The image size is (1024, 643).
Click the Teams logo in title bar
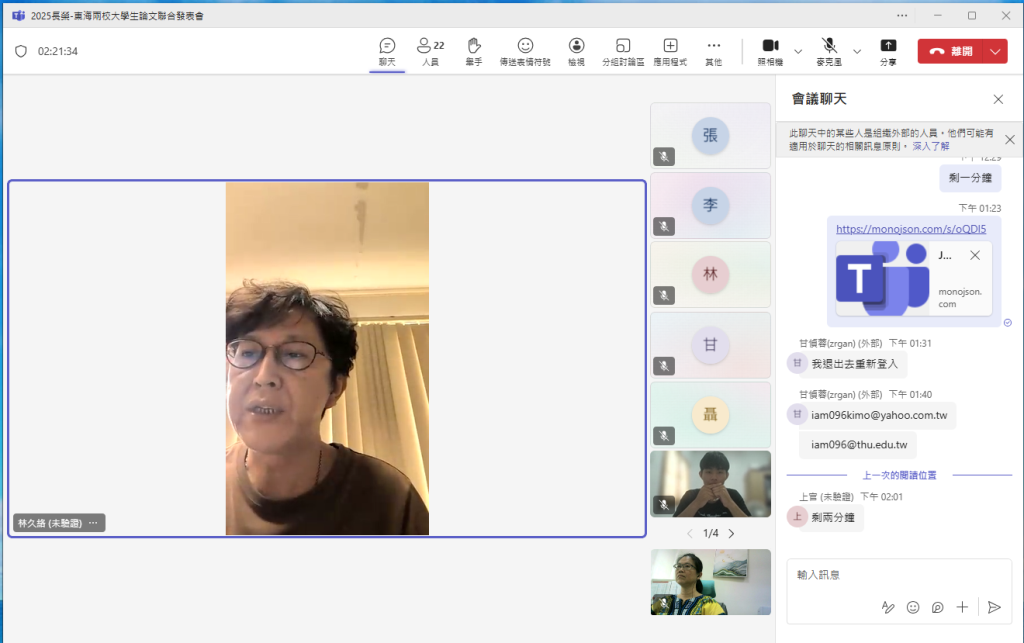point(18,15)
